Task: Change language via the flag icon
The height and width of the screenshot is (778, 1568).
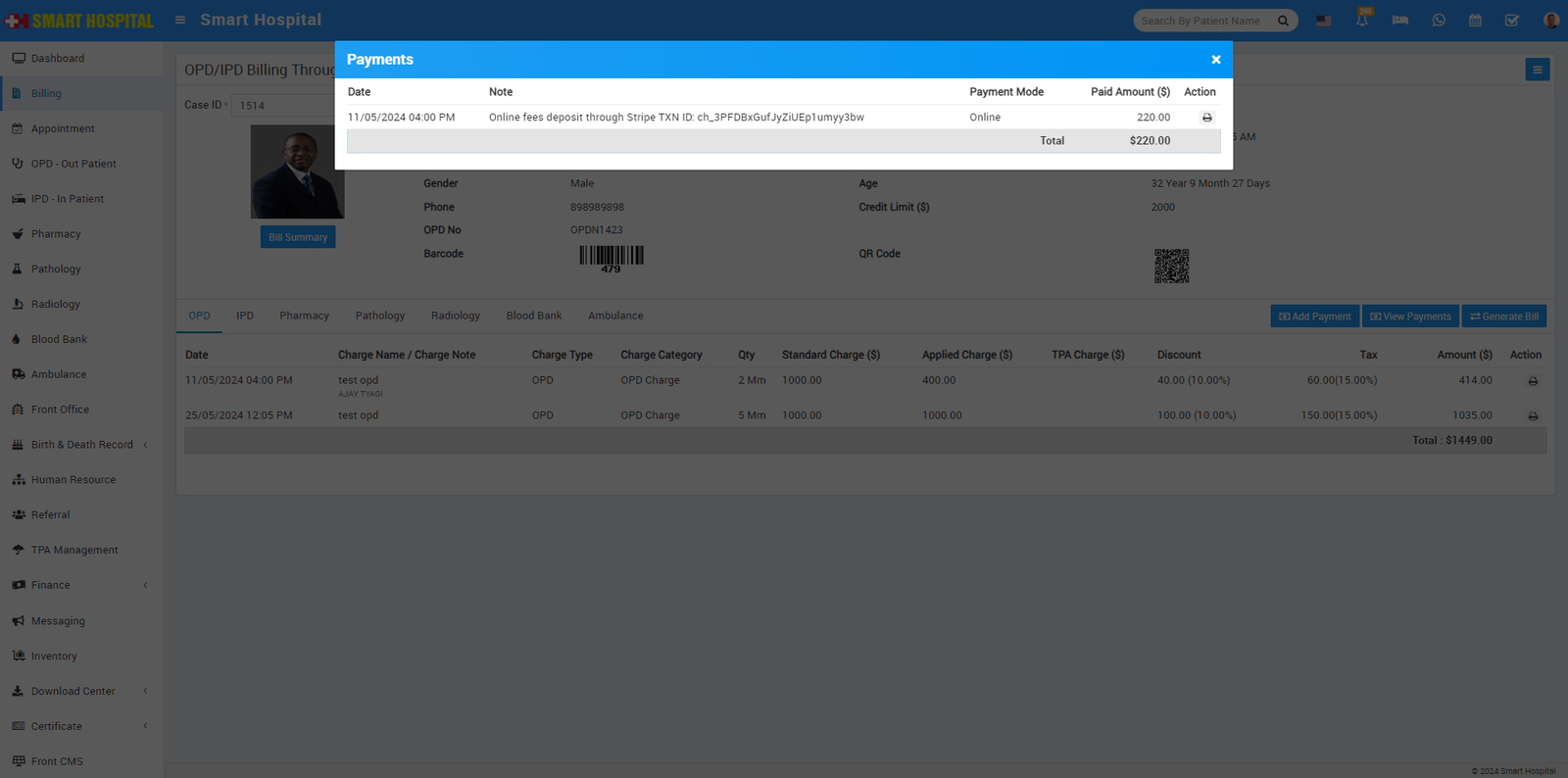Action: 1324,21
